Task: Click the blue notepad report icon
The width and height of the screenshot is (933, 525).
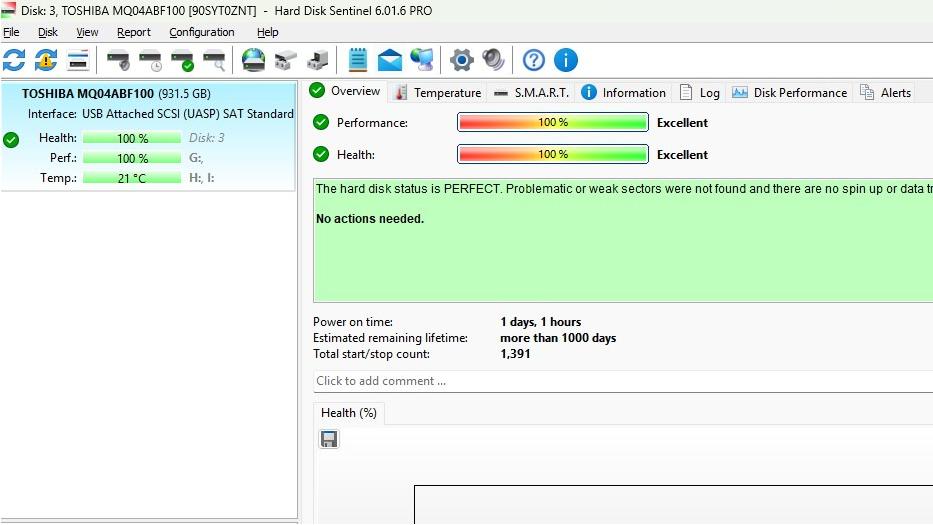Action: pos(358,60)
